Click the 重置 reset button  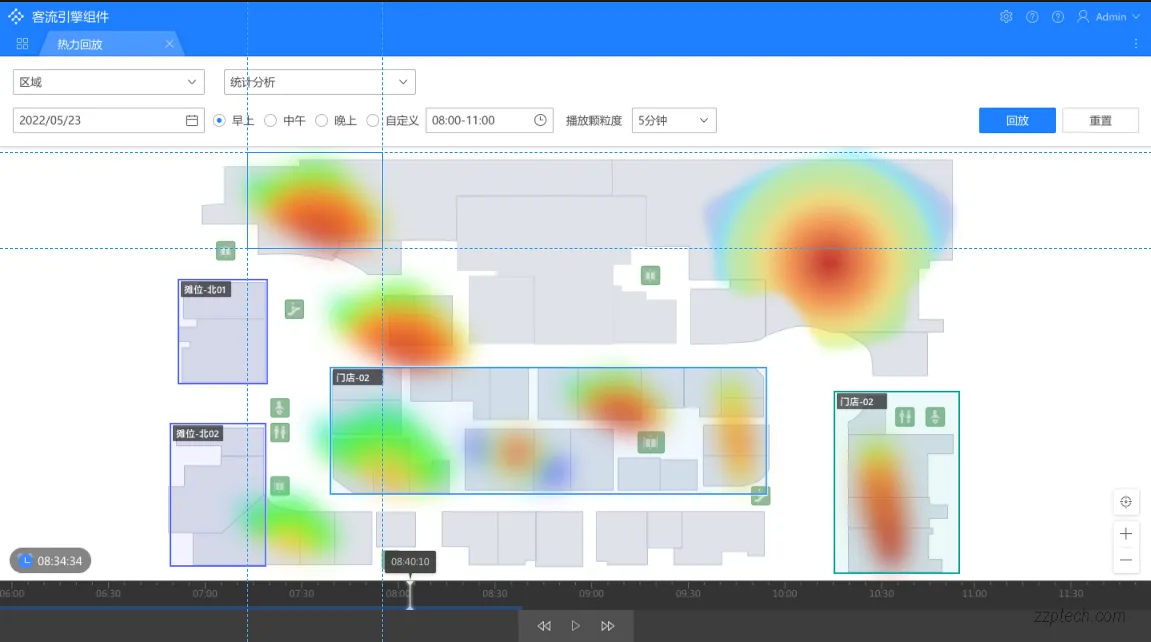1100,120
